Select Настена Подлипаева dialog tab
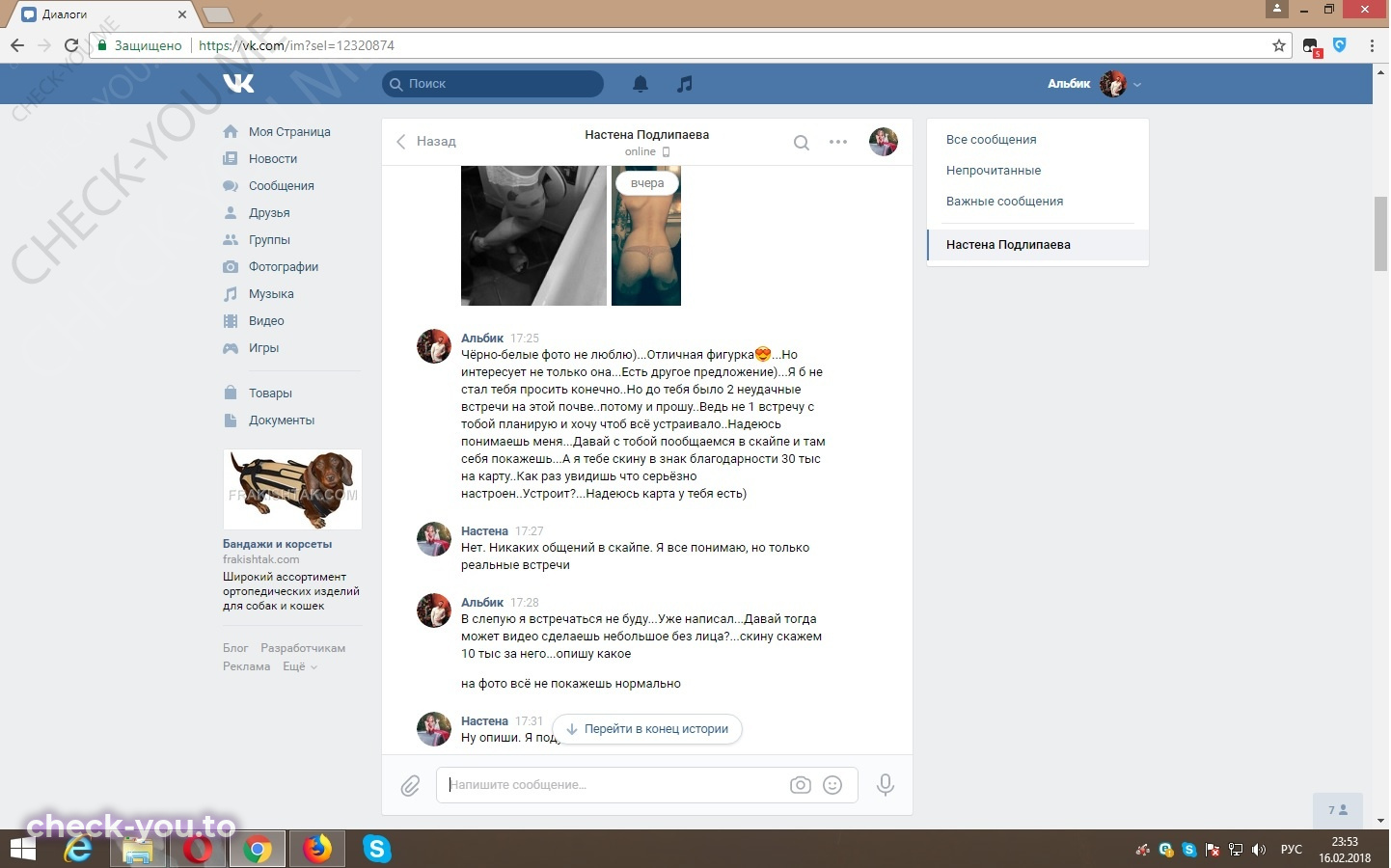Image resolution: width=1391 pixels, height=868 pixels. click(1038, 245)
